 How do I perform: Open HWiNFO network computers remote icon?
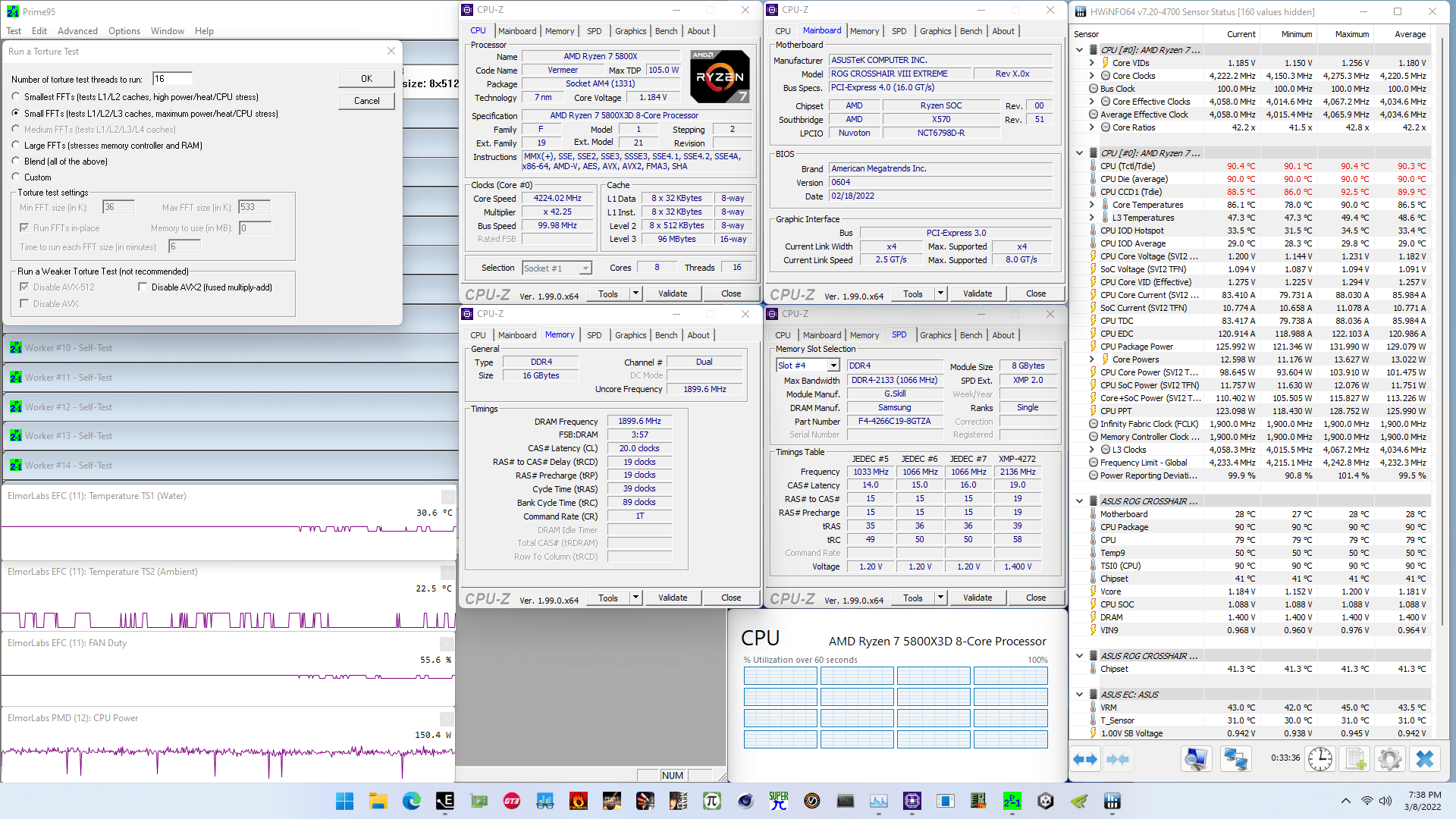coord(1235,759)
